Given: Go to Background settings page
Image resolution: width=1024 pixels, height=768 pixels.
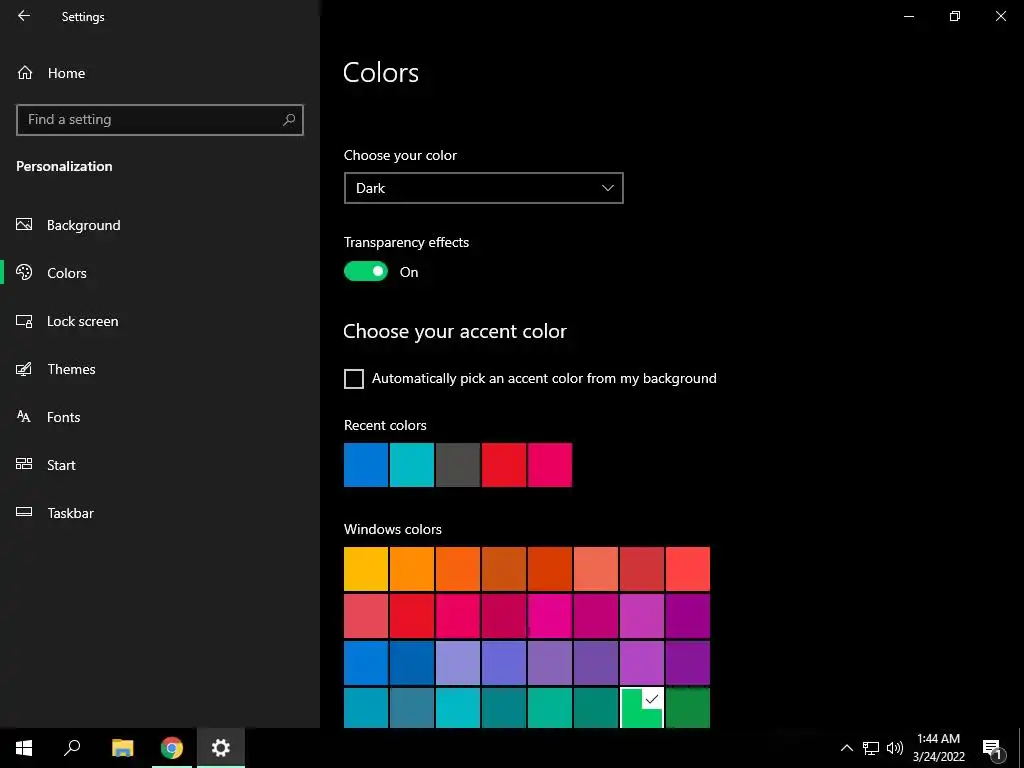Looking at the screenshot, I should click(84, 225).
